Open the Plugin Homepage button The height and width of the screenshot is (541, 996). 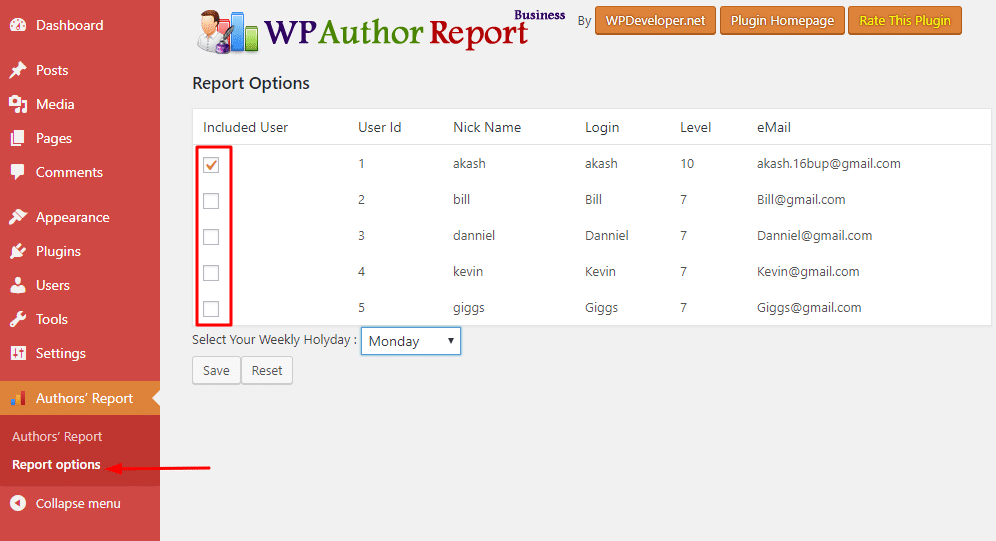(x=782, y=20)
